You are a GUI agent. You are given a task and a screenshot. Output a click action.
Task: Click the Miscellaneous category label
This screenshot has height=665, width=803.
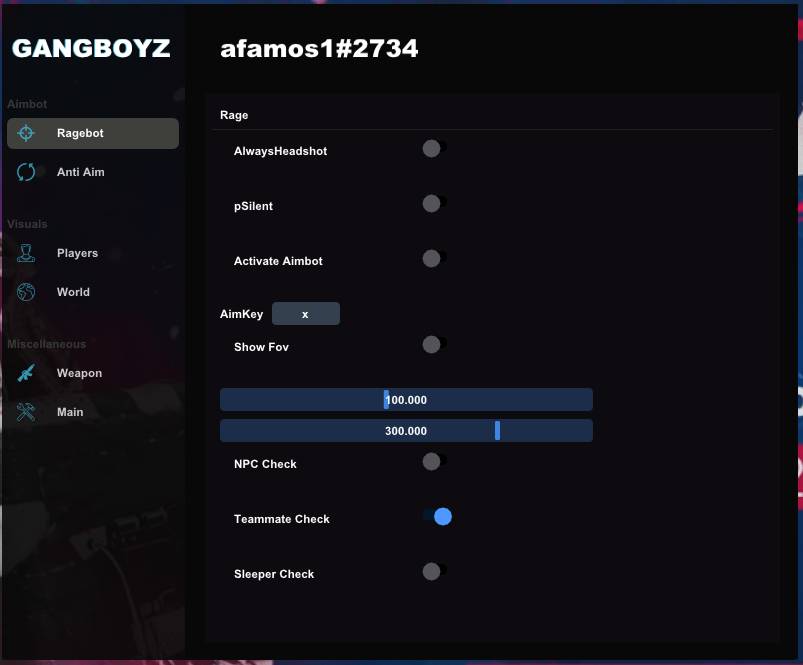pyautogui.click(x=47, y=344)
